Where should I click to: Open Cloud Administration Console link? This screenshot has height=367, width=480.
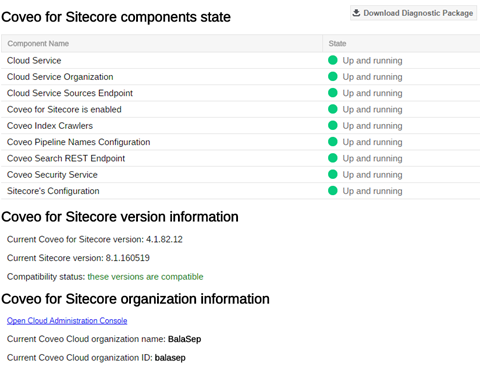click(67, 321)
